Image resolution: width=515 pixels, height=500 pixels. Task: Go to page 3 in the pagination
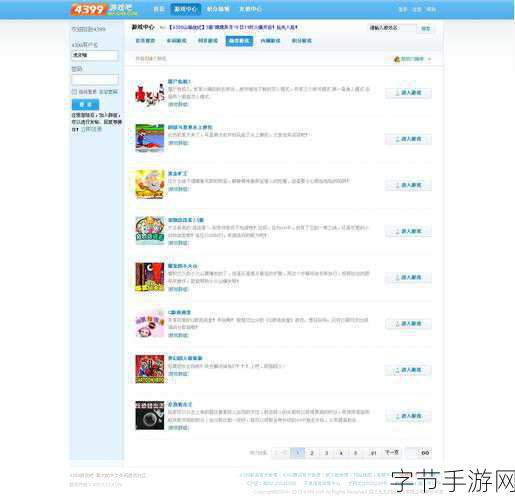pos(327,453)
